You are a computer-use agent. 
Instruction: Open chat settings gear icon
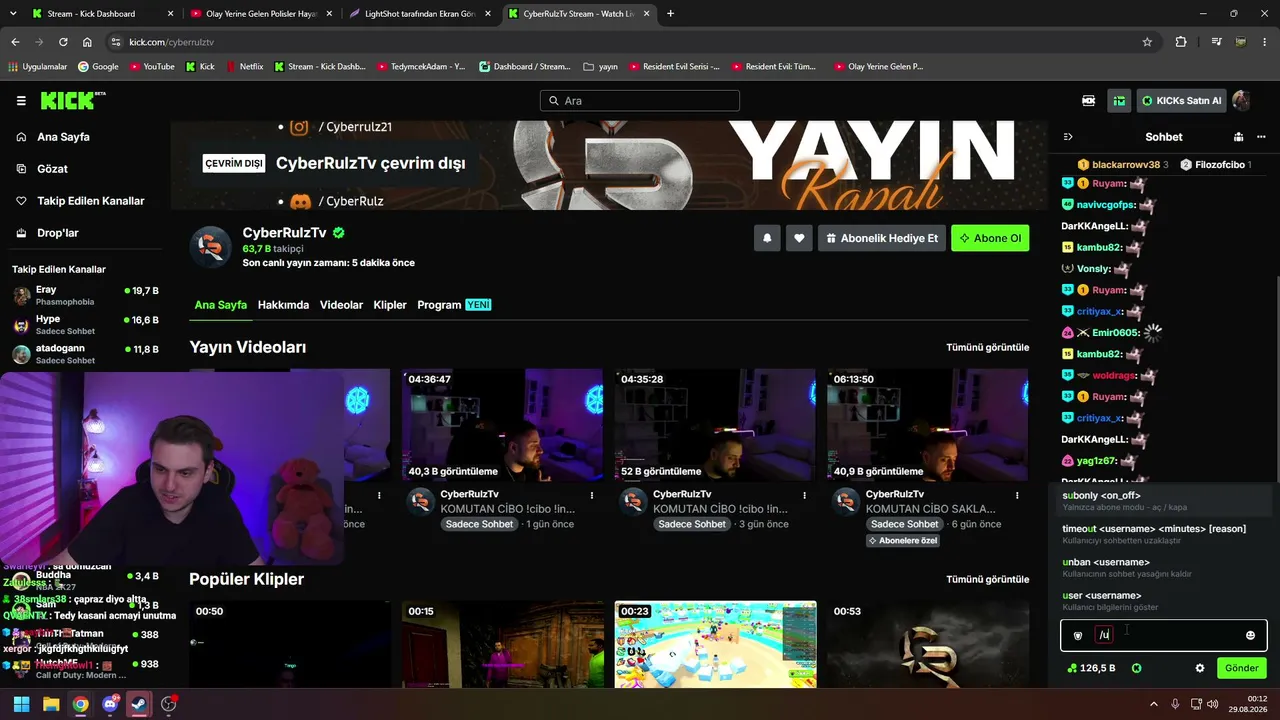[x=1200, y=668]
